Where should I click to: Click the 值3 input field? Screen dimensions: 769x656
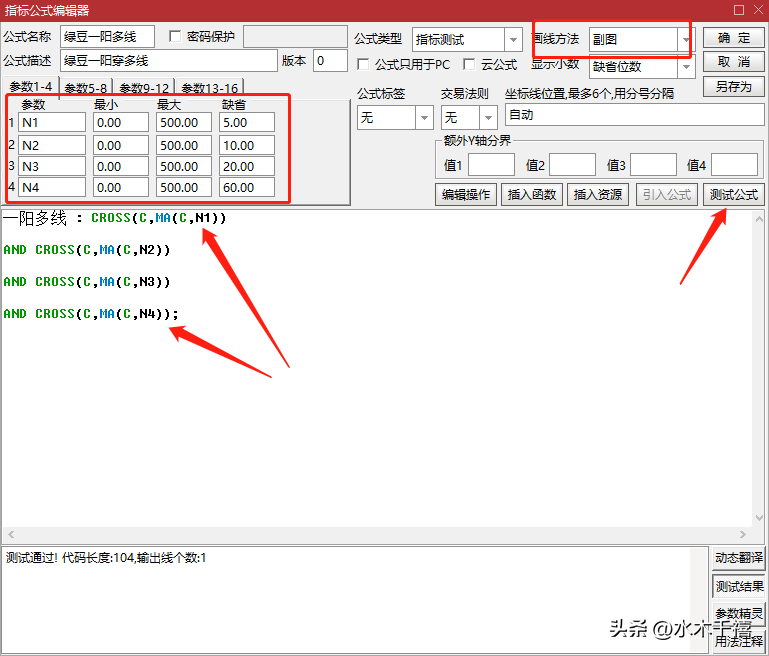pyautogui.click(x=653, y=165)
